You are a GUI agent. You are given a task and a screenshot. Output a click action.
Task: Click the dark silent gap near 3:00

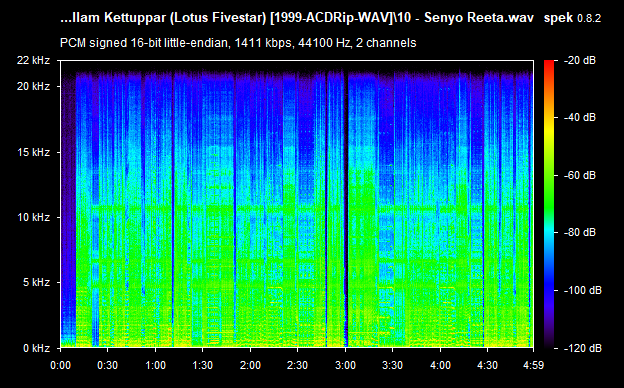point(346,207)
